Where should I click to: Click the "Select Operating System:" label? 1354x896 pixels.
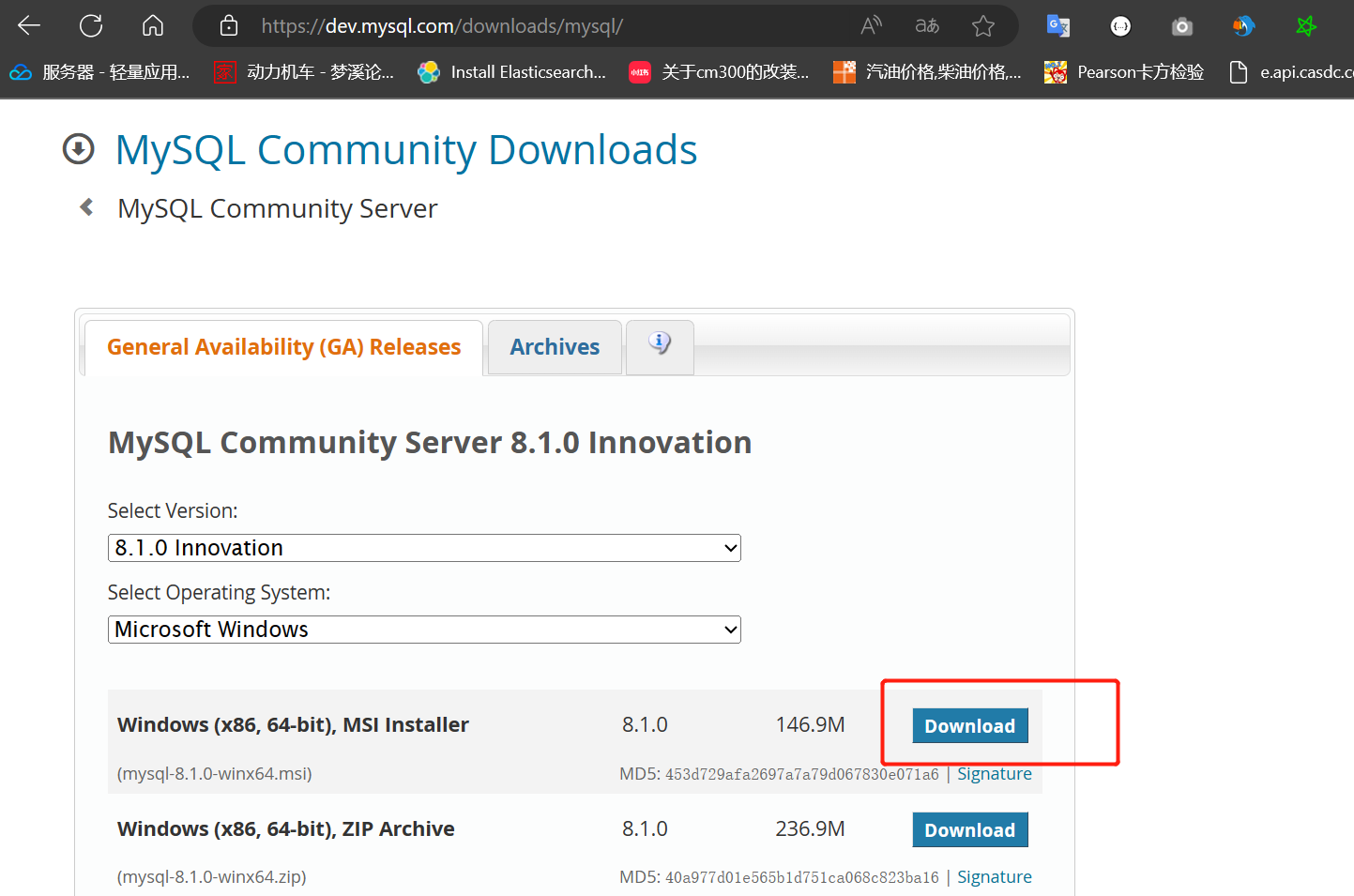click(x=219, y=593)
